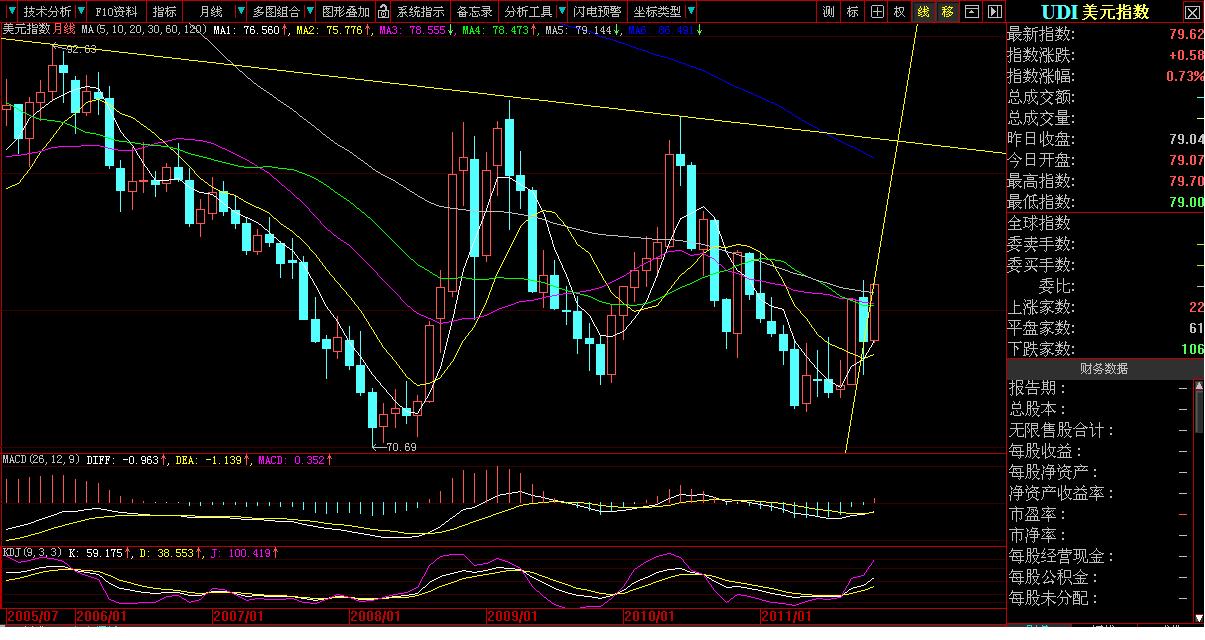Click the grid multi-window icon in top toolbar
The image size is (1205, 640).
pyautogui.click(x=877, y=12)
